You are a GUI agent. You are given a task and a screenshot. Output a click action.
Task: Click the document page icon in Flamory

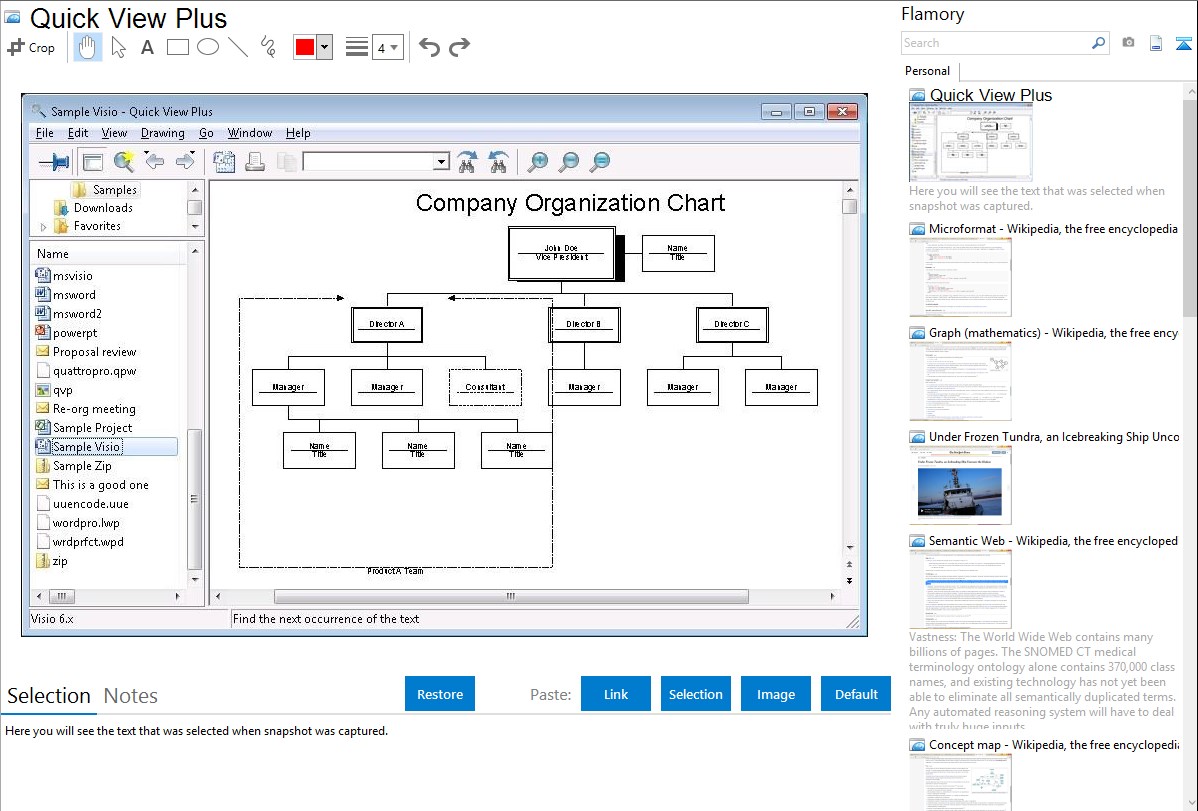click(x=1156, y=43)
